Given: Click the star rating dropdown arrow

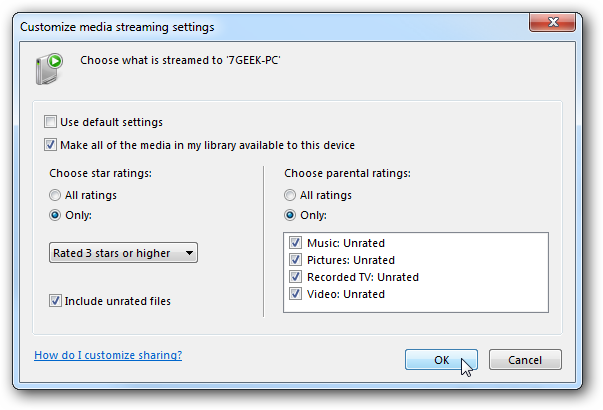Looking at the screenshot, I should [189, 253].
